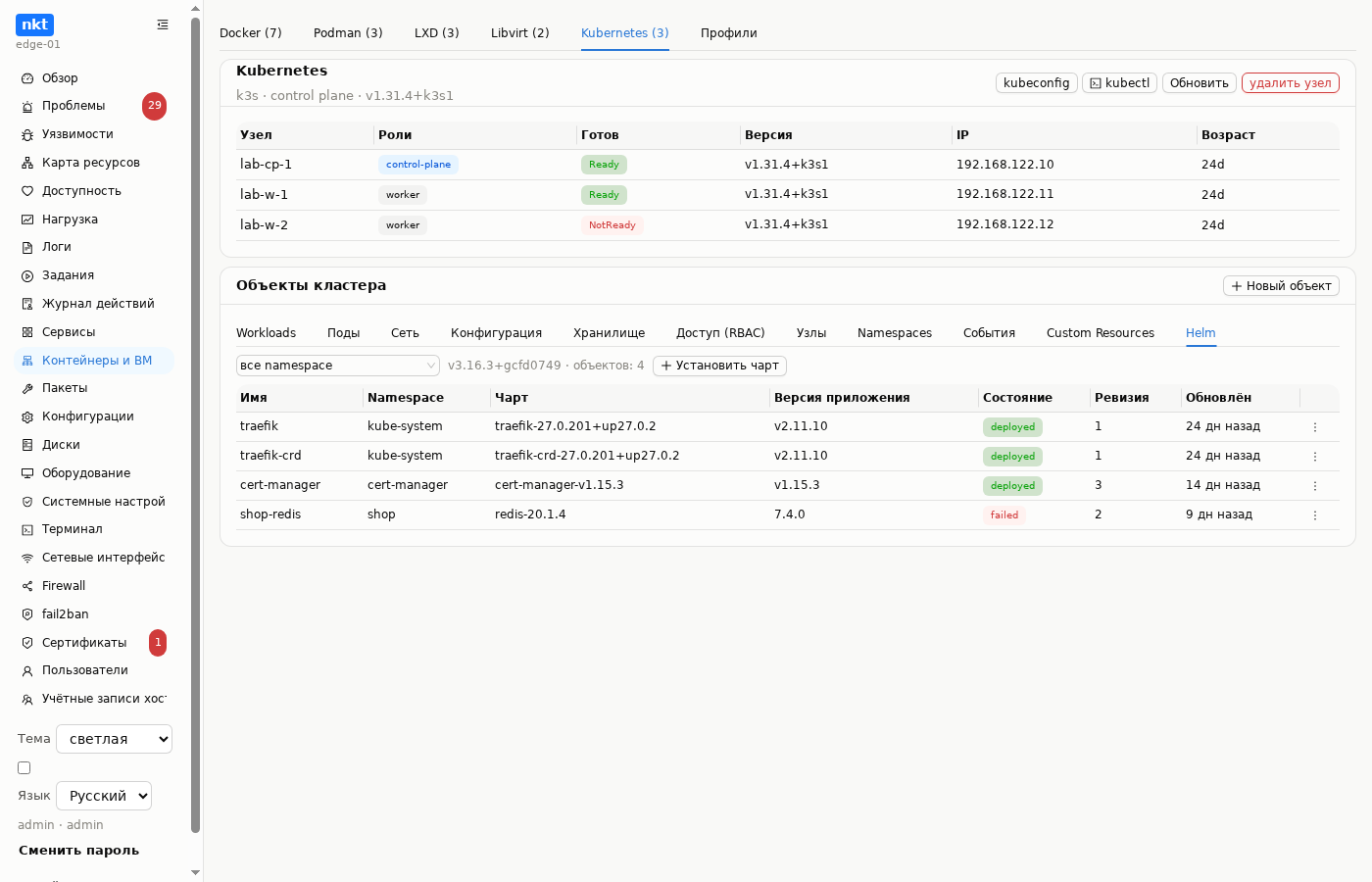Open the Custom Resources tab
This screenshot has width=1372, height=882.
tap(1101, 333)
